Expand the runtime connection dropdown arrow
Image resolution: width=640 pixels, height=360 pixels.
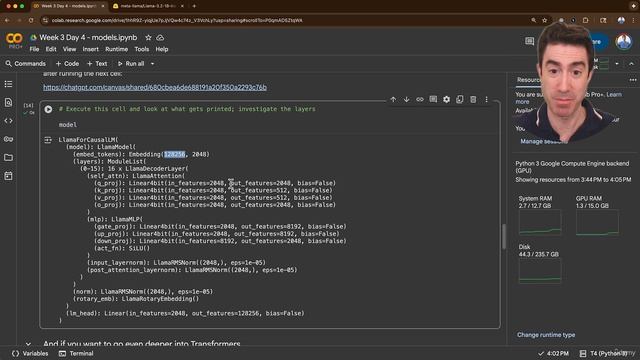[x=617, y=64]
